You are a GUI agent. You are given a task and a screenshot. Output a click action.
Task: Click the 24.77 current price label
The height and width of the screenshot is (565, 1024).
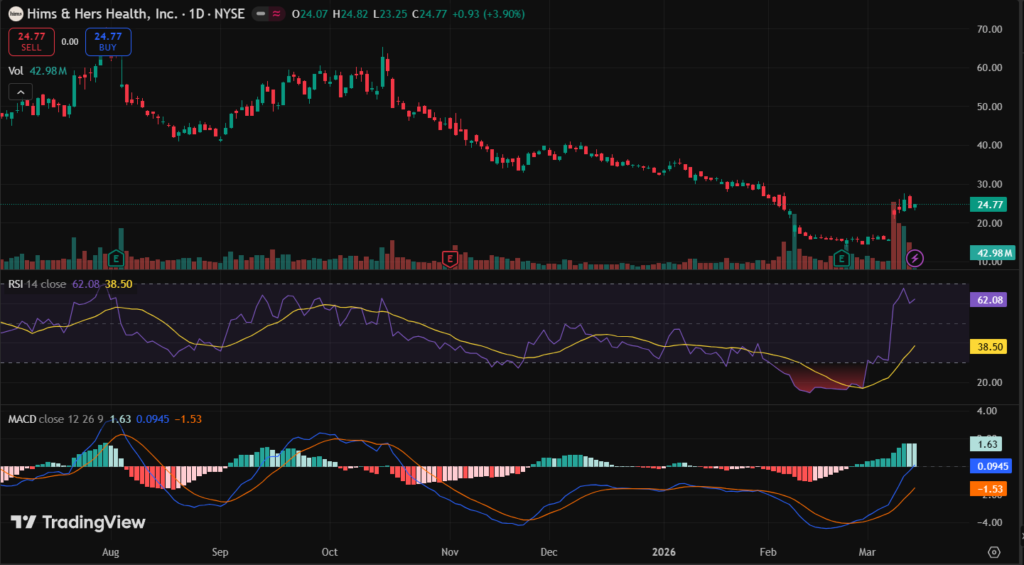pos(989,205)
